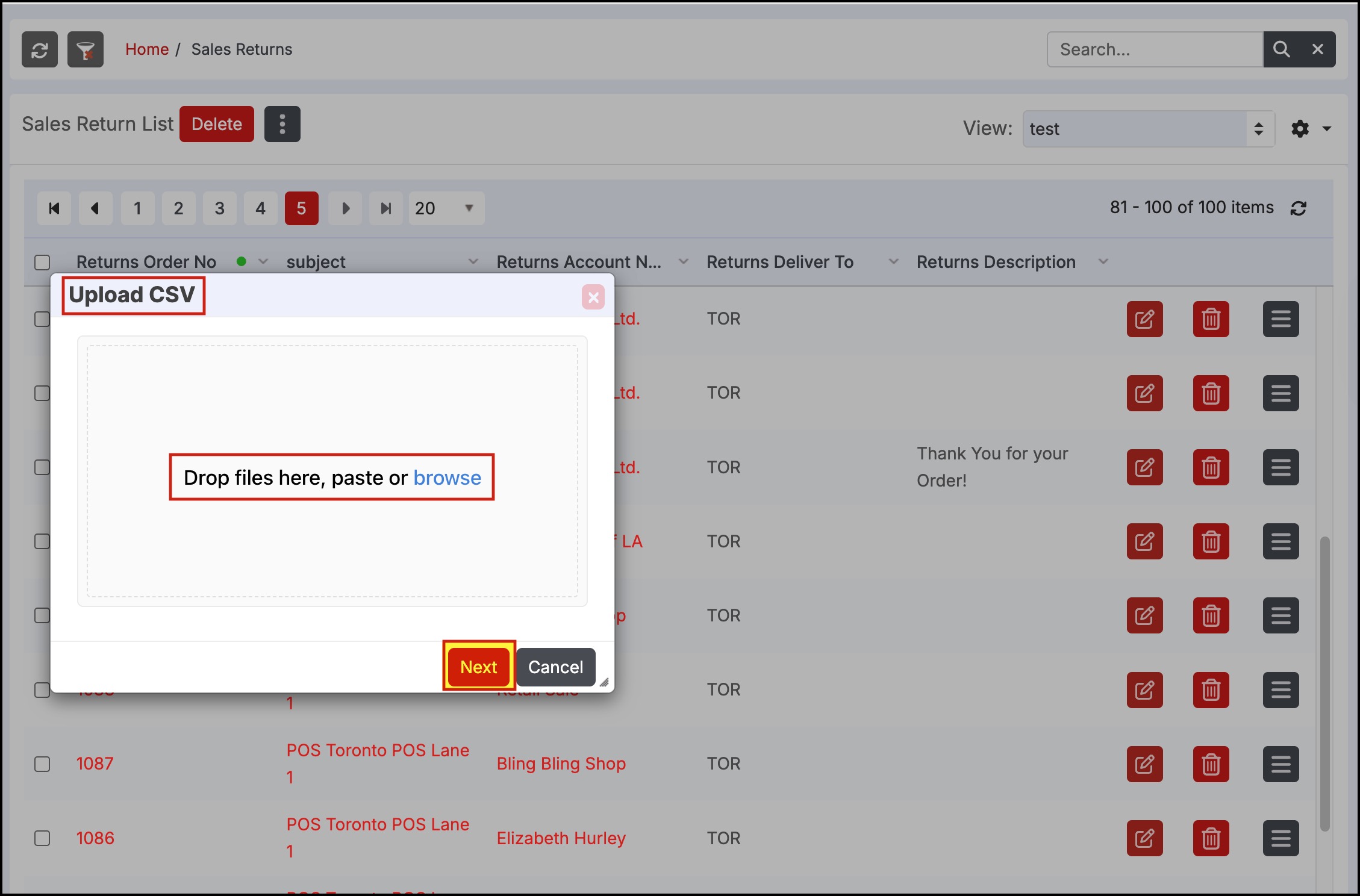Click the trash icon for order 1086

coord(1211,838)
